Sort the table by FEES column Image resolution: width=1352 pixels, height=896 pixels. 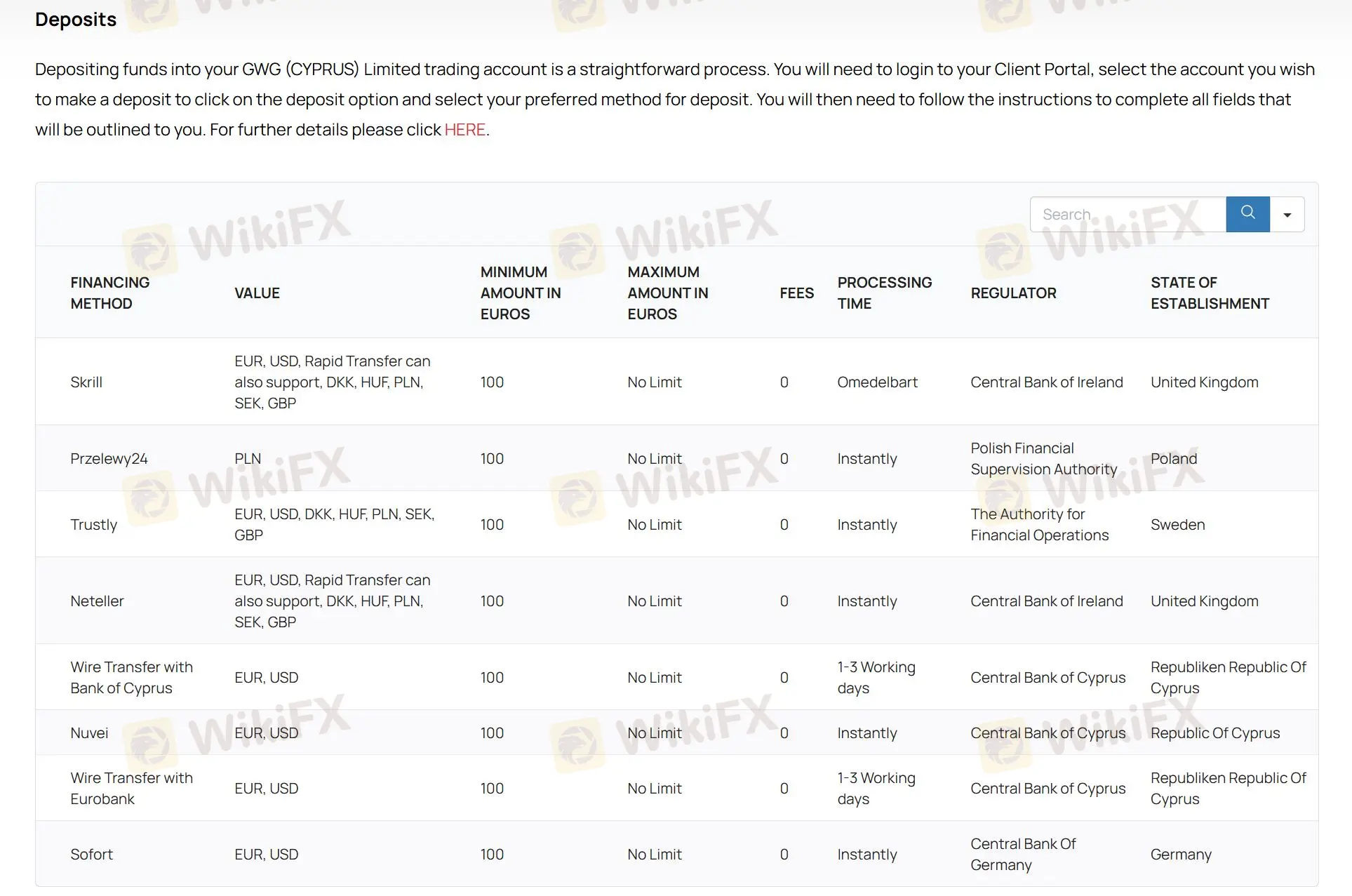click(x=796, y=293)
